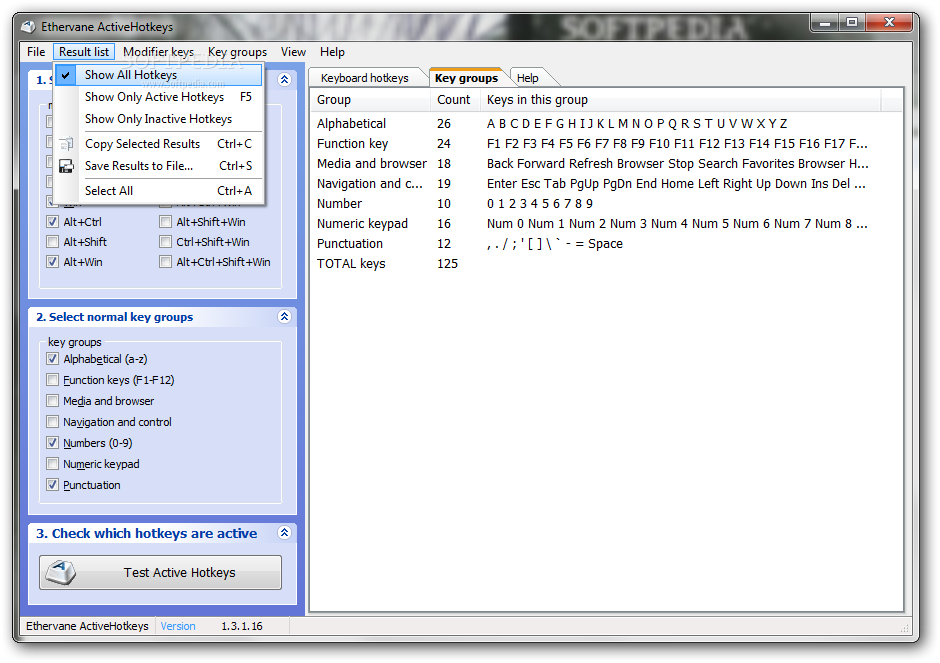Switch to the Help tab
The image size is (940, 663).
point(528,78)
